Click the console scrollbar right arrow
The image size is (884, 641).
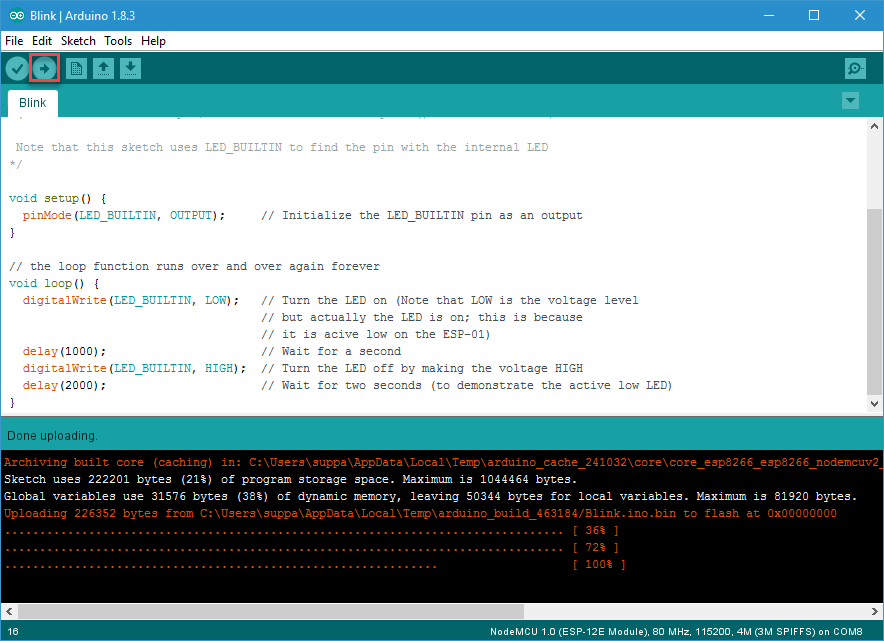click(874, 611)
